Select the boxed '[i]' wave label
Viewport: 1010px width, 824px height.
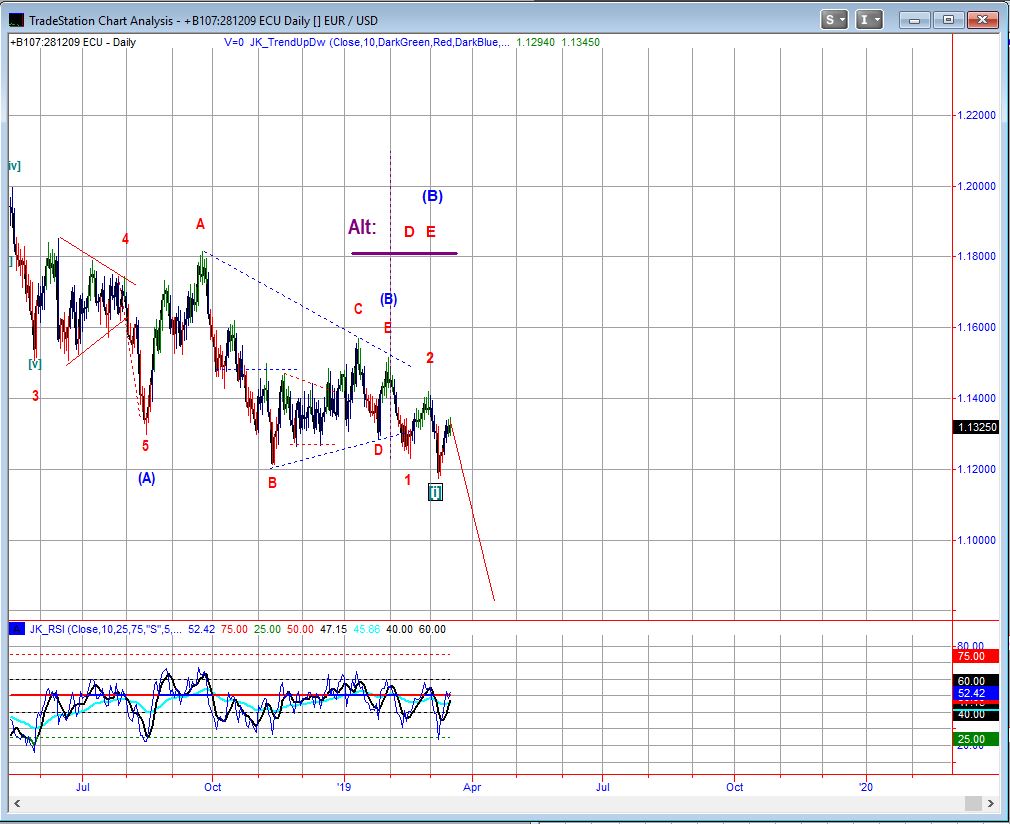435,492
